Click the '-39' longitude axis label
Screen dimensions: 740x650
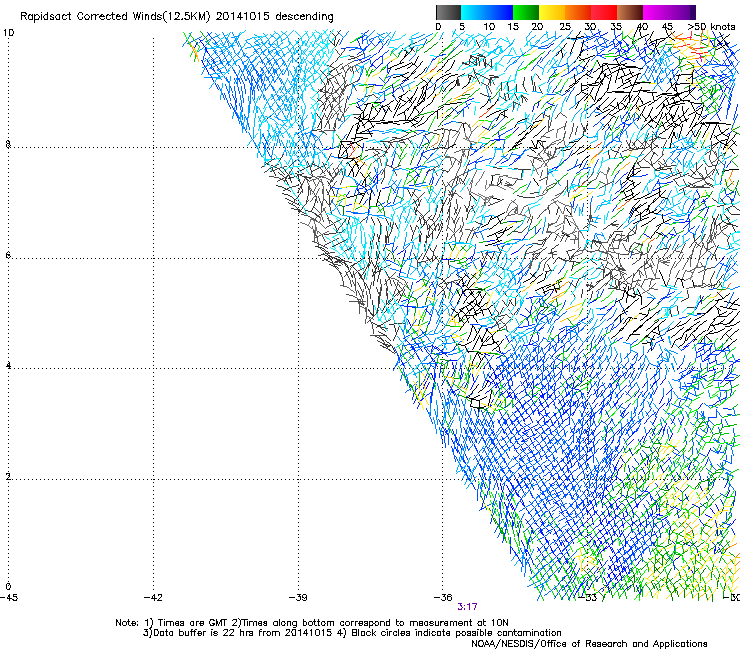click(x=298, y=598)
